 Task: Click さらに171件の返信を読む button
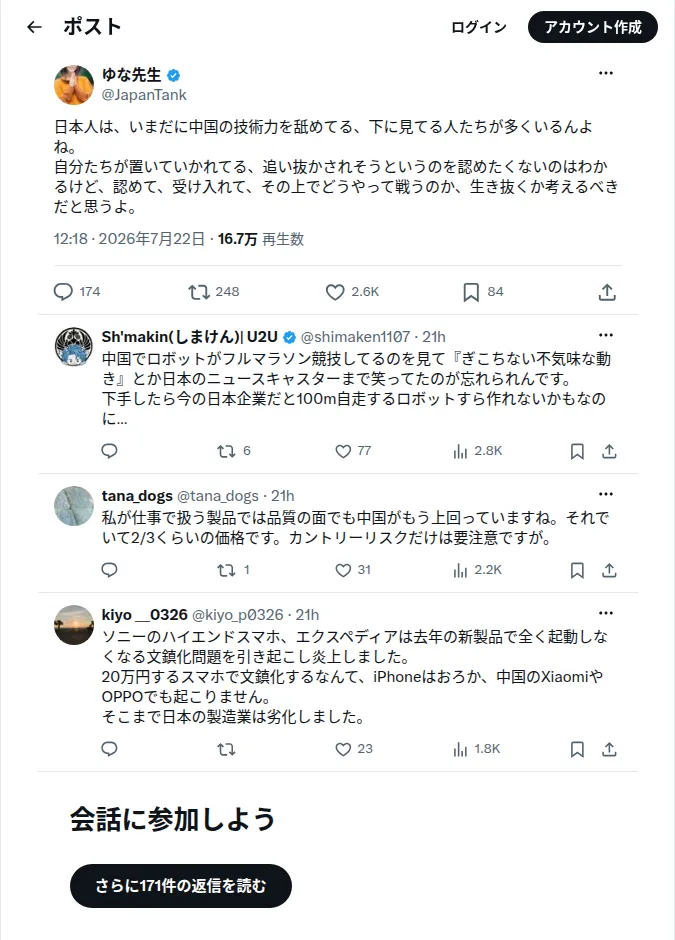[181, 886]
